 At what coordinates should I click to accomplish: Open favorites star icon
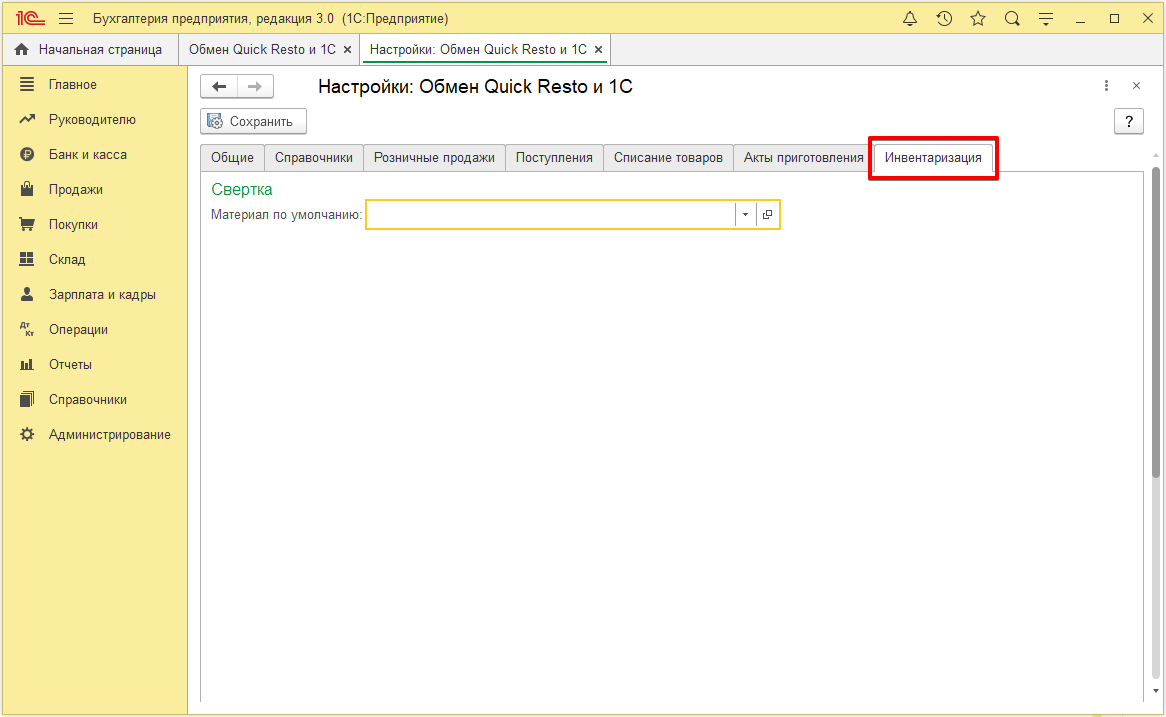(x=978, y=19)
